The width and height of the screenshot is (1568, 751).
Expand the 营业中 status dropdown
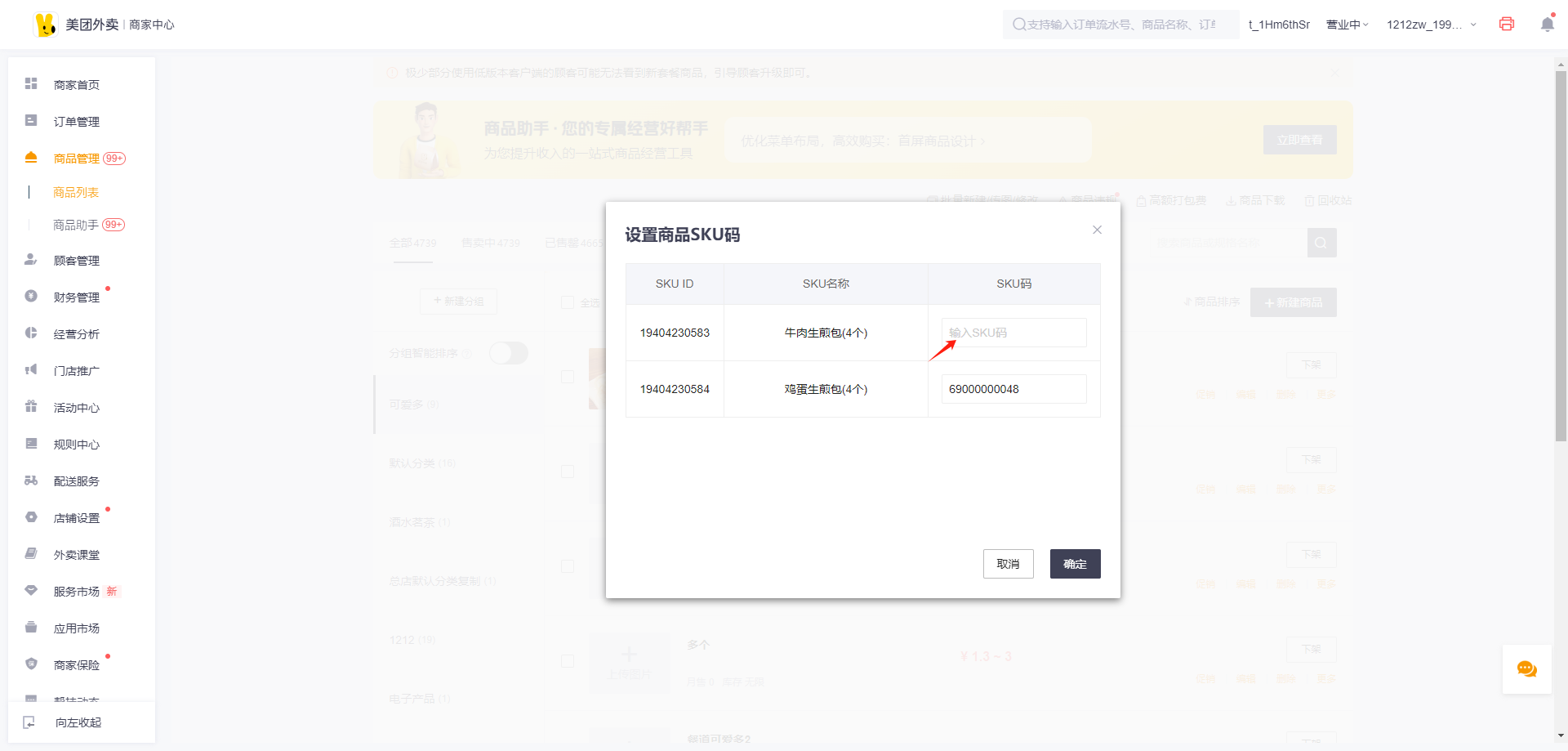(x=1347, y=25)
